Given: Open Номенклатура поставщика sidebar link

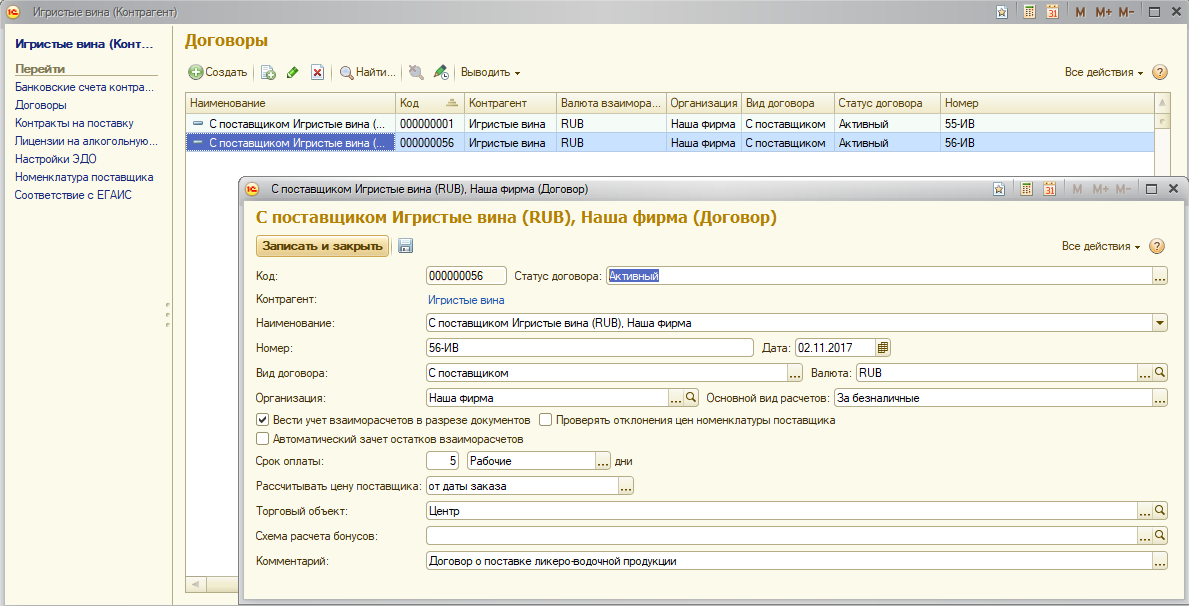Looking at the screenshot, I should [x=84, y=177].
